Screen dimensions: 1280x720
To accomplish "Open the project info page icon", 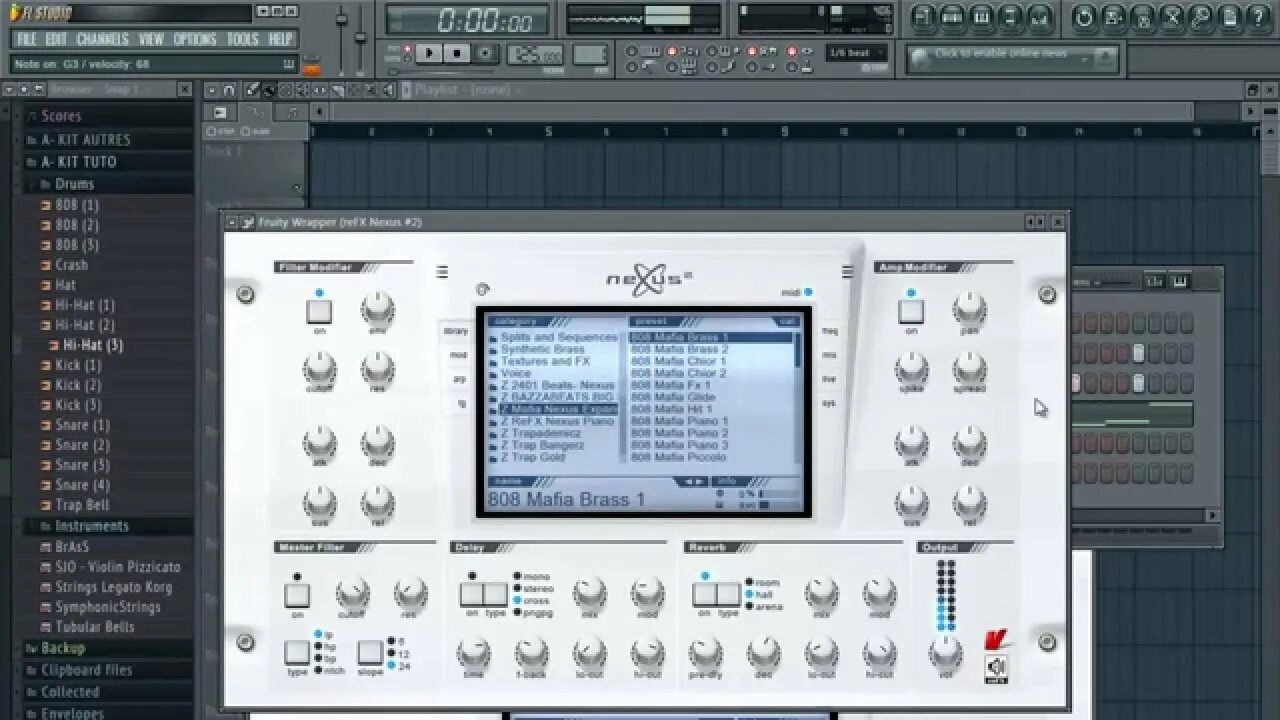I will click(1230, 16).
